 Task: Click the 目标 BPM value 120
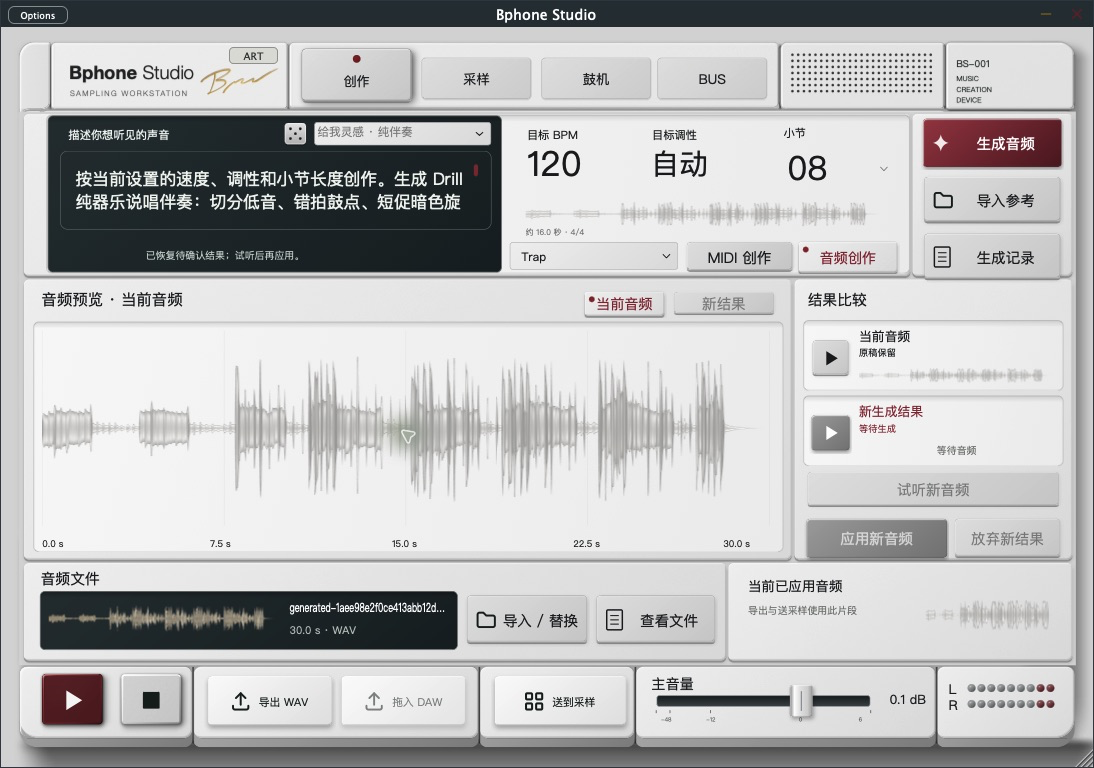(x=554, y=165)
